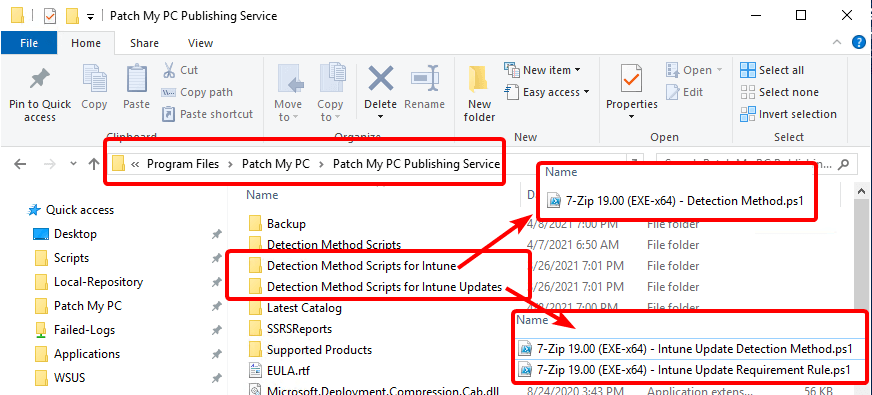The height and width of the screenshot is (395, 872).
Task: Expand the Open button dropdown
Action: (719, 70)
